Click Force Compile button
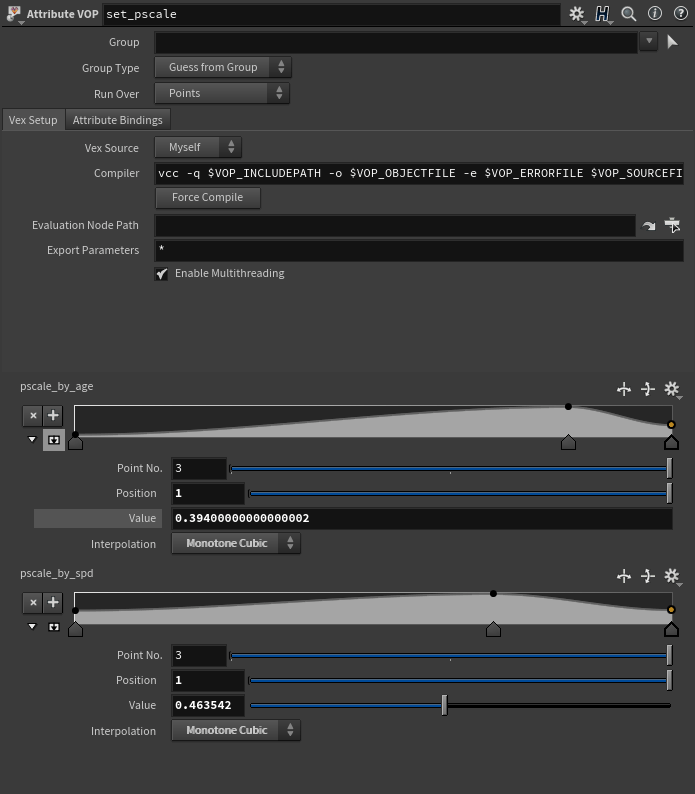 pos(208,197)
